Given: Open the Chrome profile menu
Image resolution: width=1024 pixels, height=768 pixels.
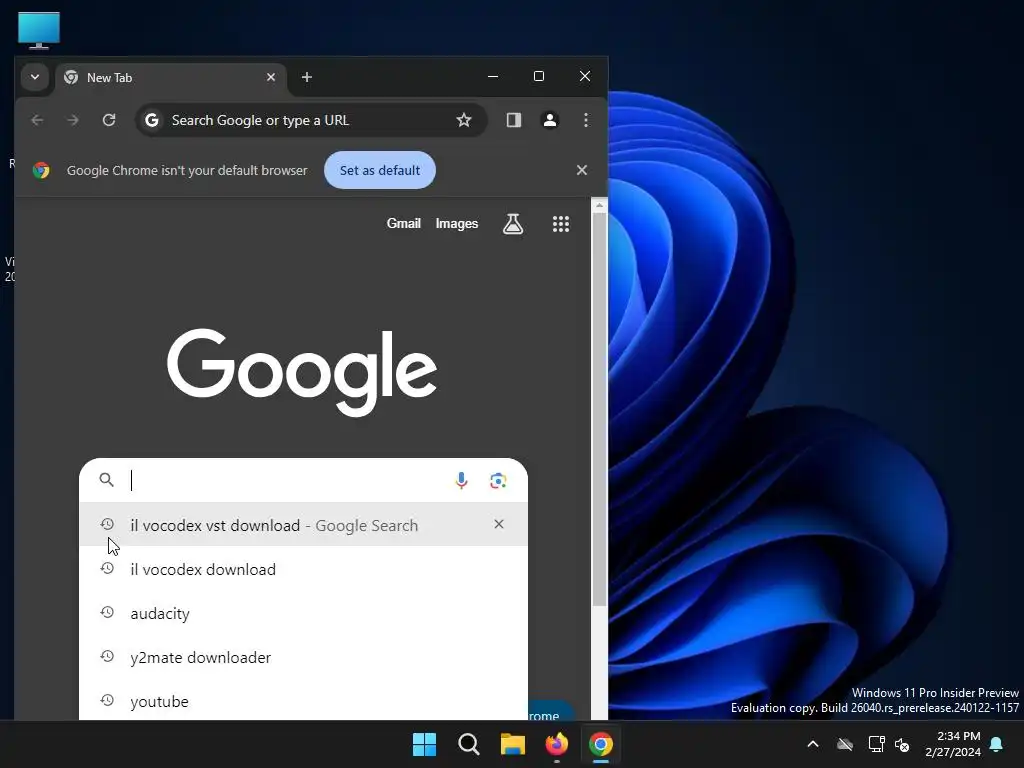Looking at the screenshot, I should pos(550,120).
